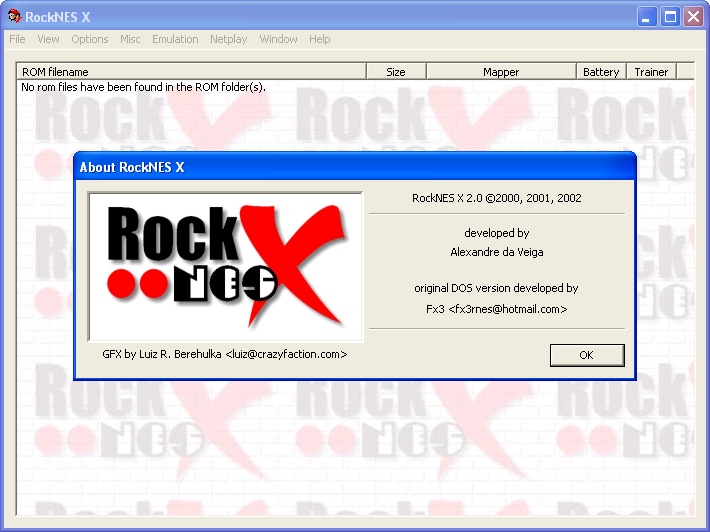Image resolution: width=710 pixels, height=532 pixels.
Task: Open the Options menu
Action: pyautogui.click(x=90, y=39)
